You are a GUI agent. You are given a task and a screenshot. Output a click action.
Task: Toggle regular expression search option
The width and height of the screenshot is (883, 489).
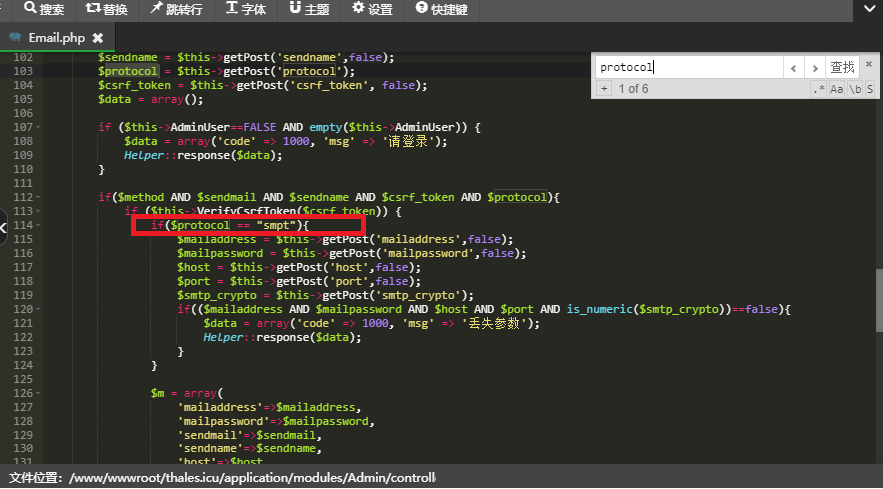820,89
